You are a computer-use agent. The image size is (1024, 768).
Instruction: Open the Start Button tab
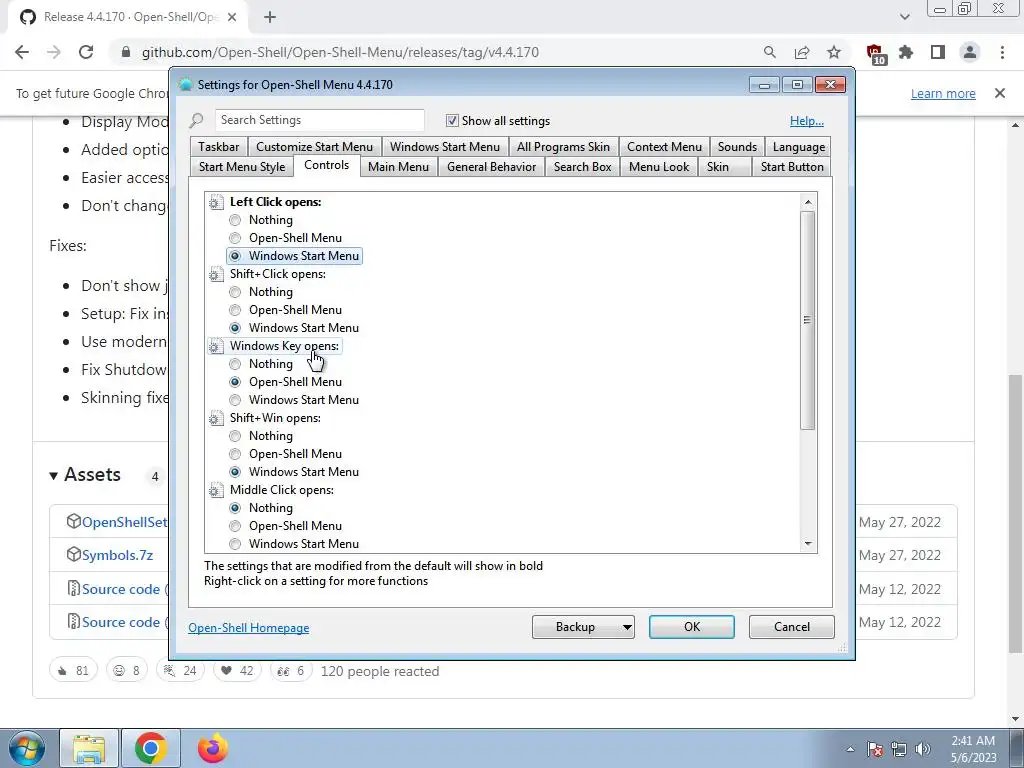pos(792,167)
